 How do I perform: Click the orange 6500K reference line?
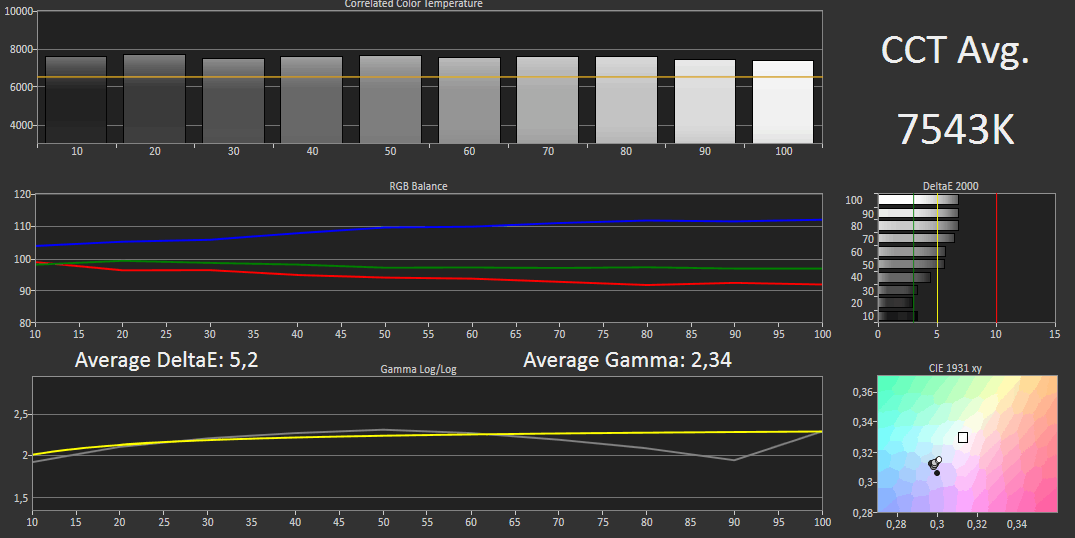[430, 77]
